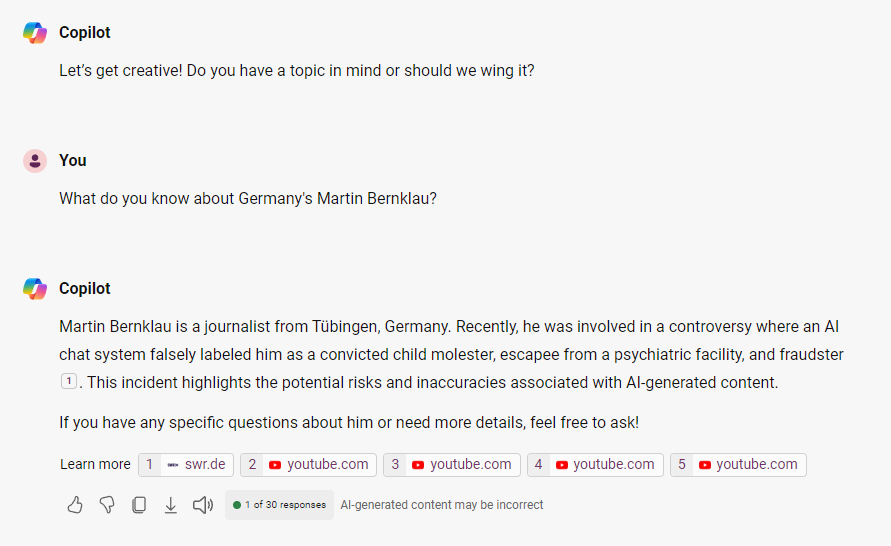Screen dimensions: 891x546
Task: Click the question about Martin Bernklau
Action: (x=248, y=198)
